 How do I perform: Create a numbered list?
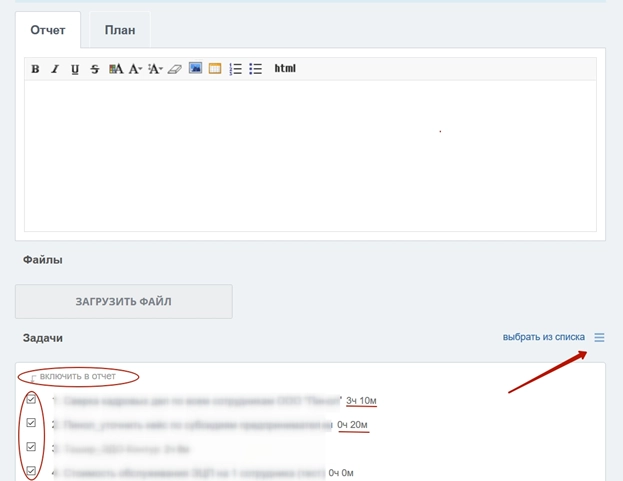[x=236, y=69]
